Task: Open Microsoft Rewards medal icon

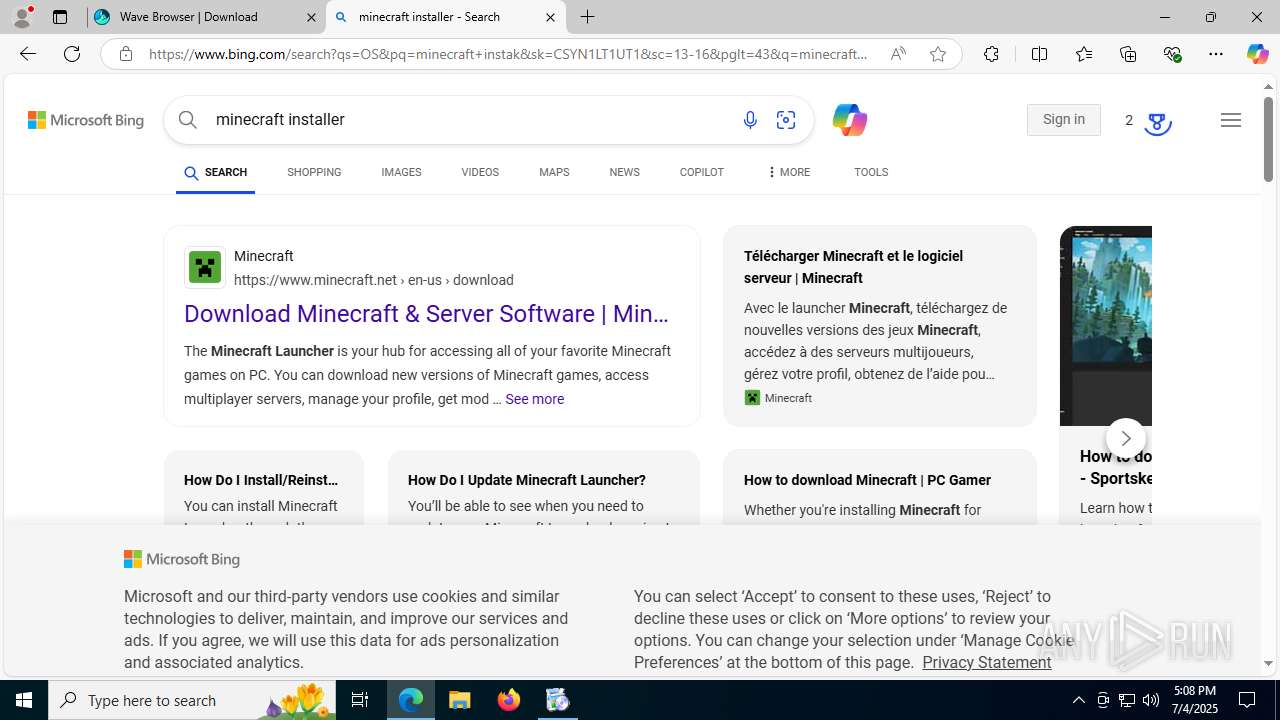Action: pos(1157,123)
